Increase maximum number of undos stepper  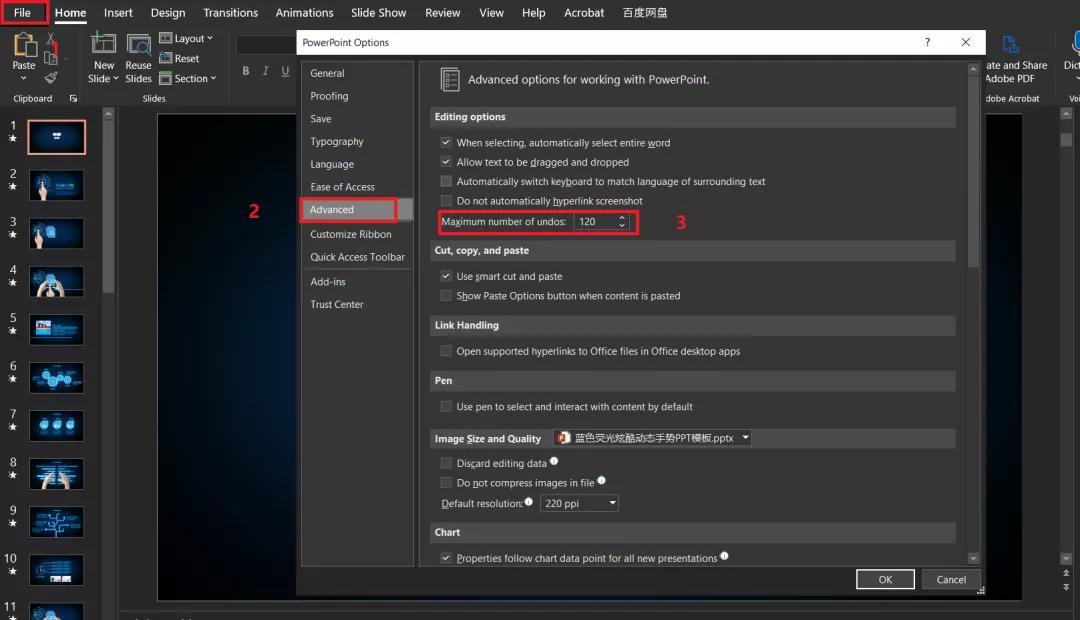click(x=622, y=218)
